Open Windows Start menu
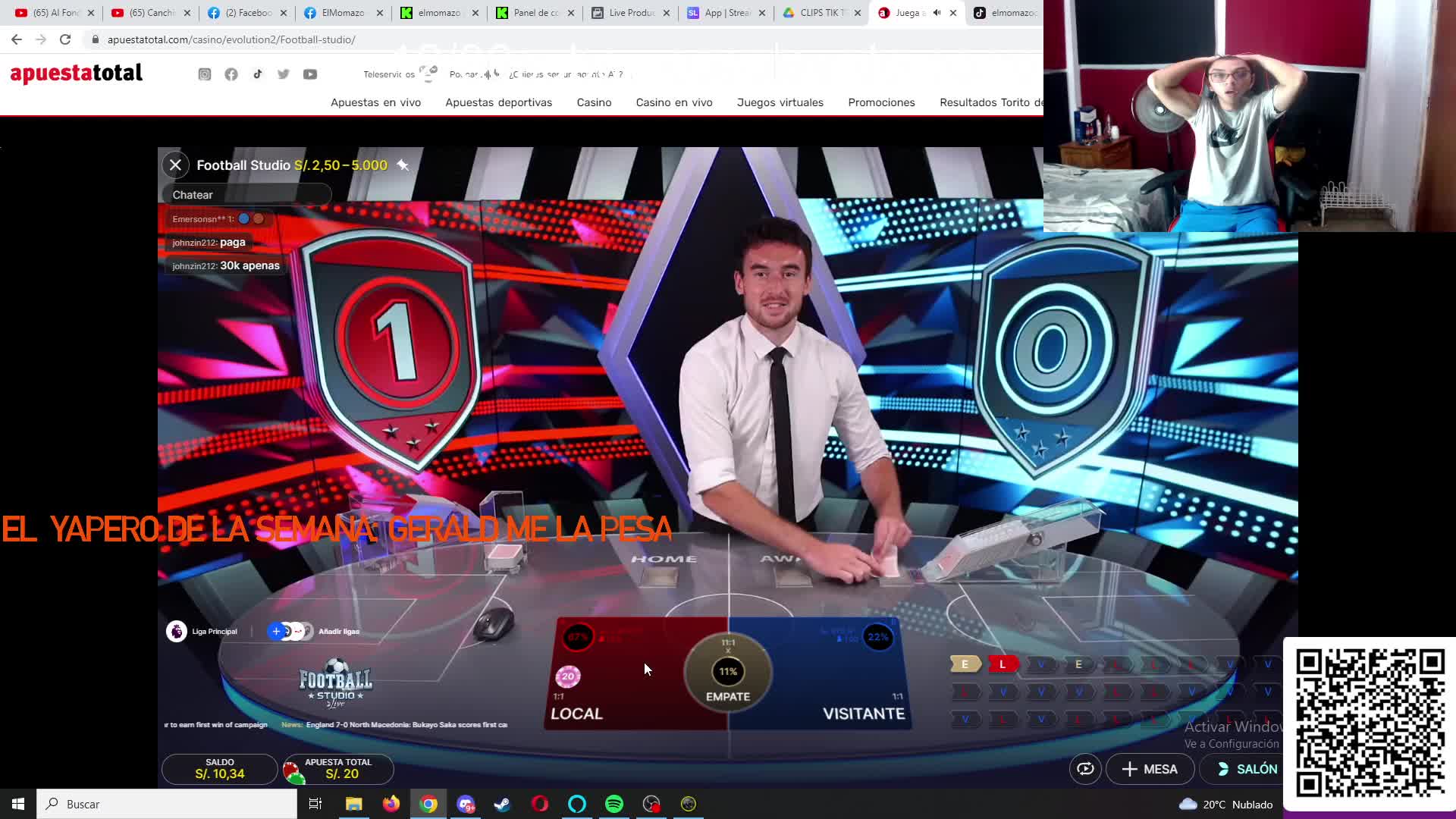 tap(18, 804)
